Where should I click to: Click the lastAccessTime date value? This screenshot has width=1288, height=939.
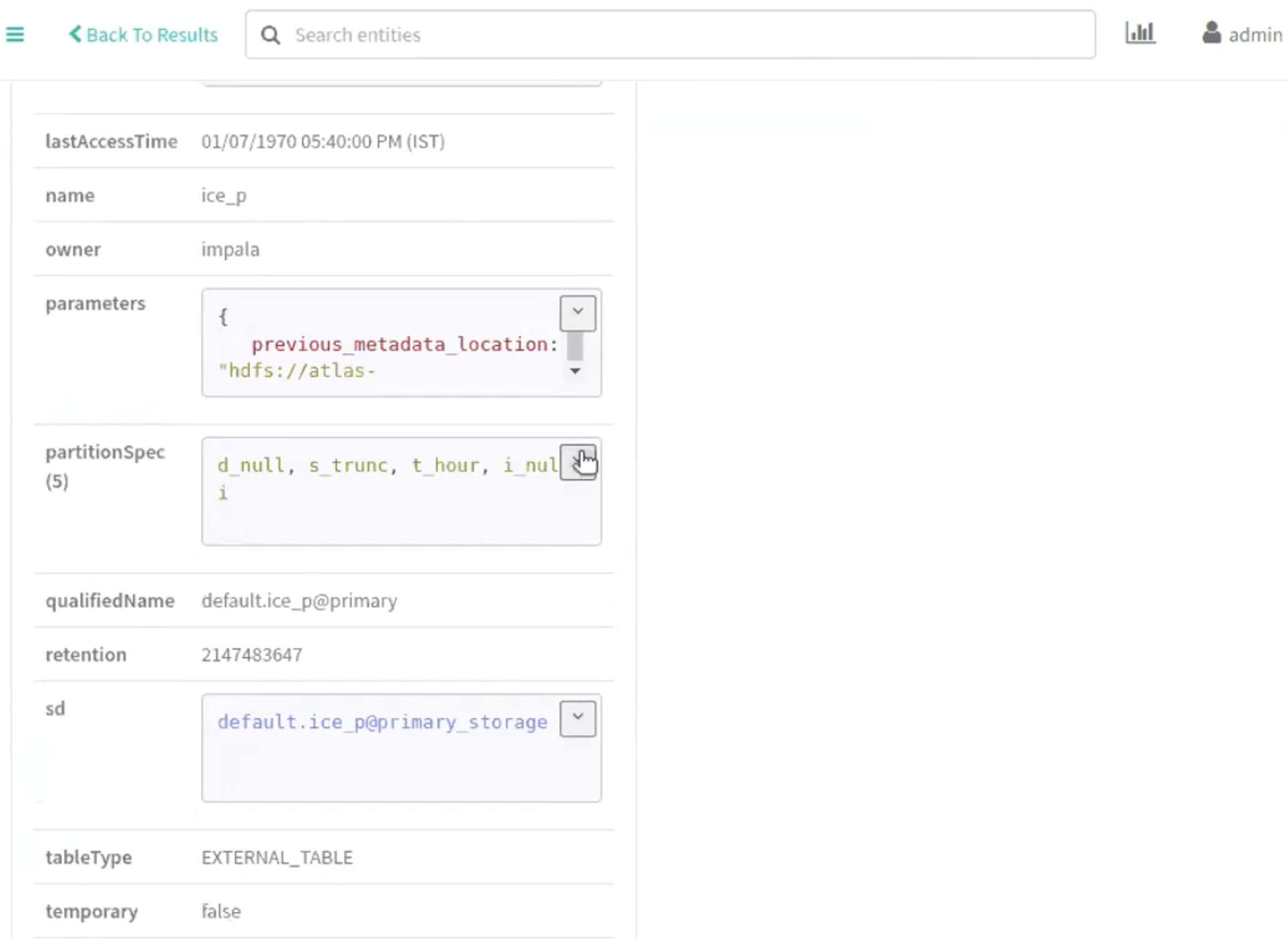coord(323,142)
